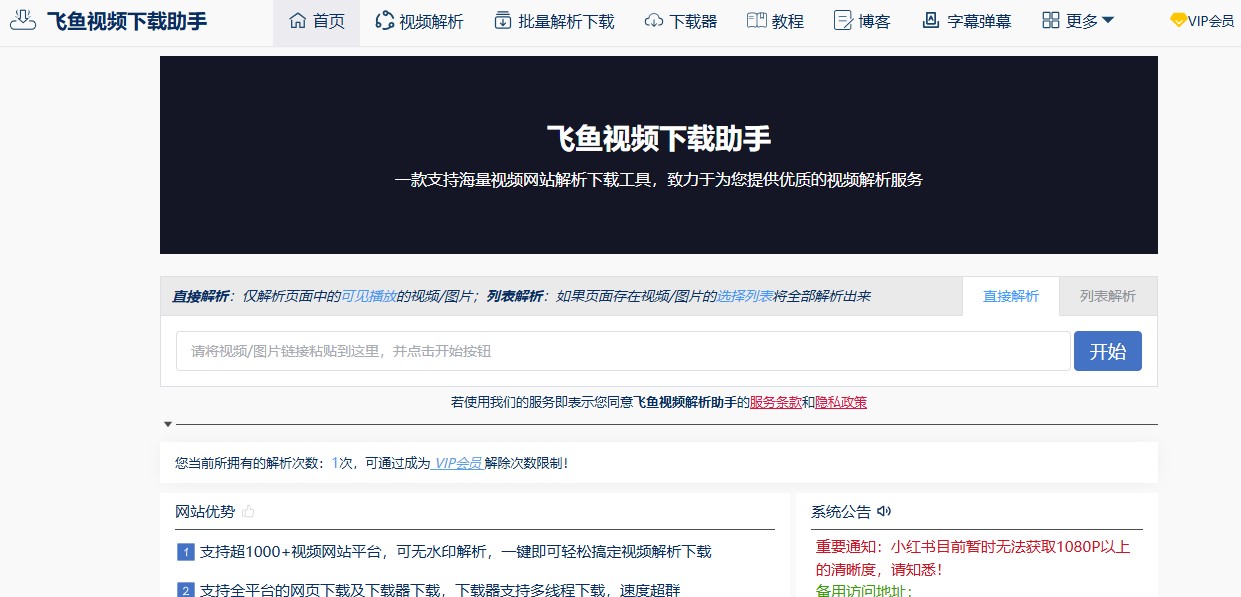Open the 服务条款 terms link
The width and height of the screenshot is (1241, 597).
point(775,403)
